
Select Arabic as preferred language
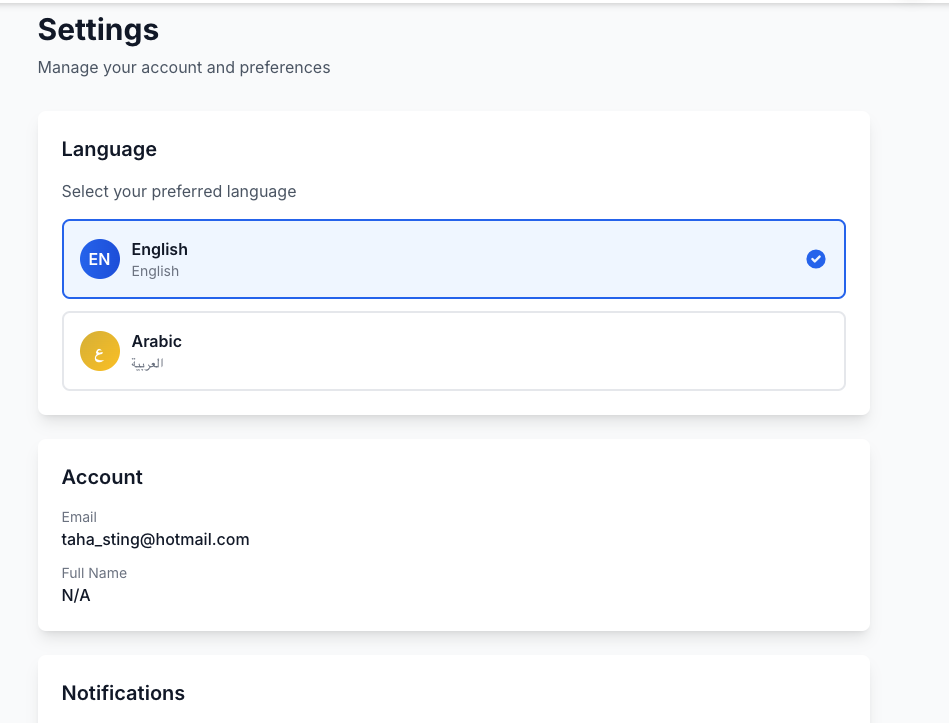454,351
